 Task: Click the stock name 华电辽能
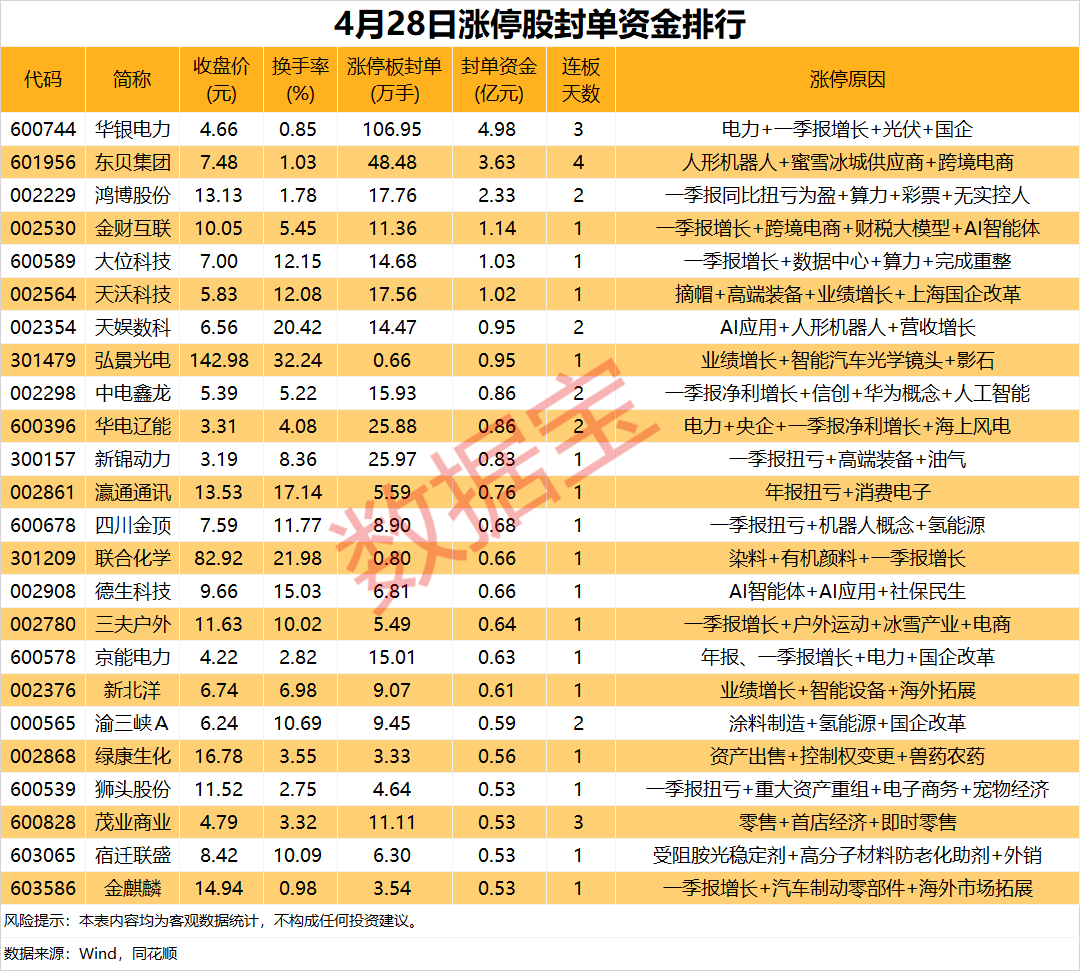coord(132,426)
